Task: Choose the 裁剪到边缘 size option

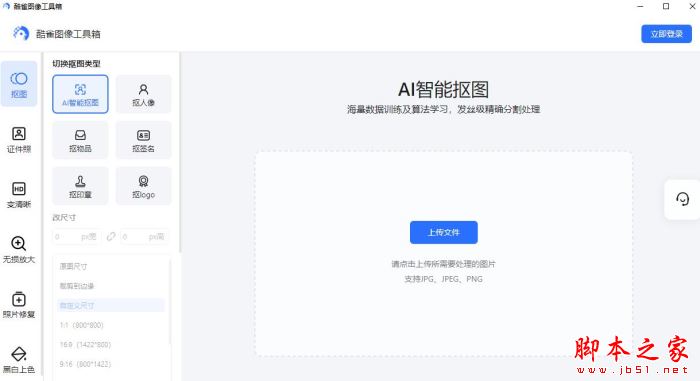Action: click(x=111, y=286)
